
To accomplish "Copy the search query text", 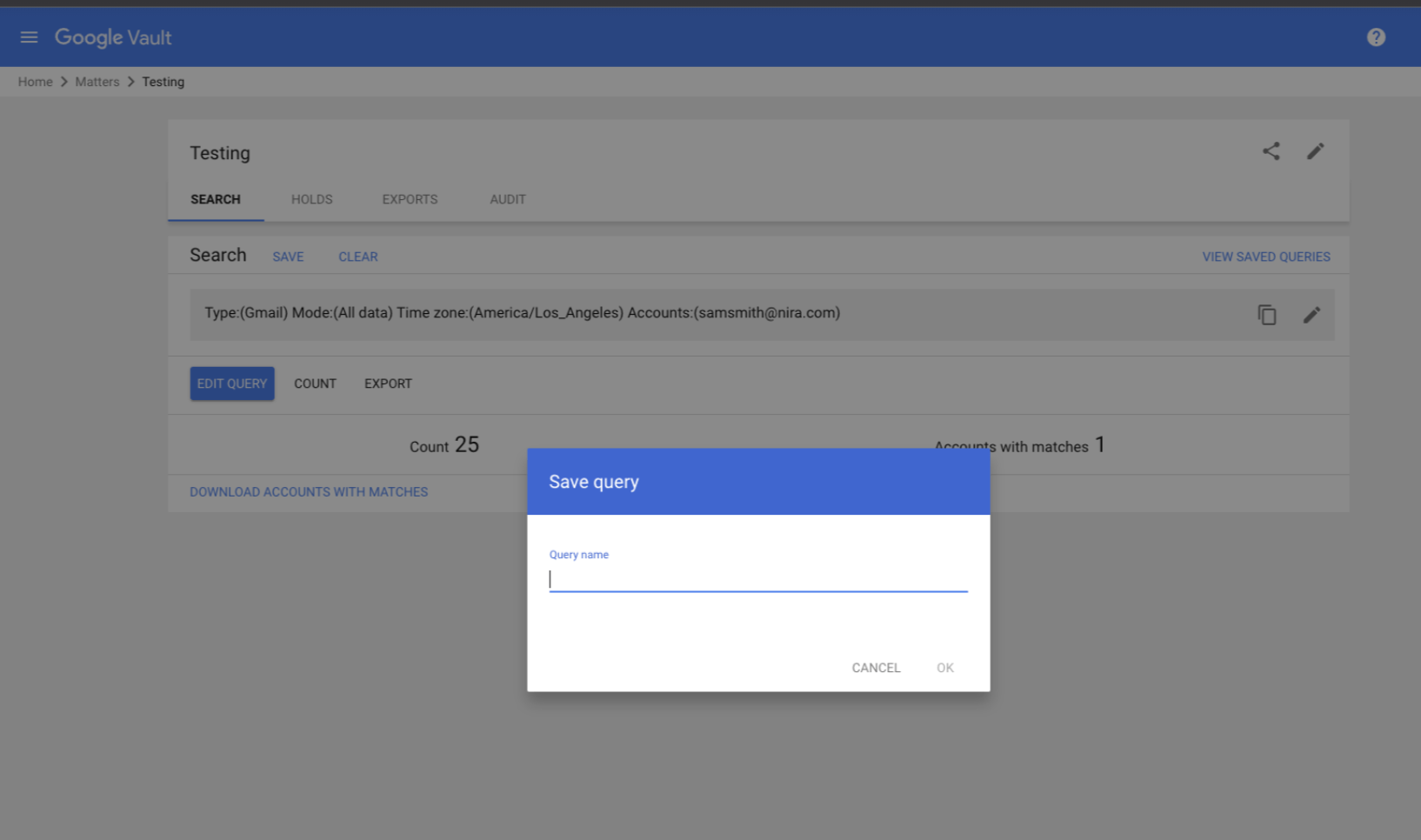I will (1267, 315).
